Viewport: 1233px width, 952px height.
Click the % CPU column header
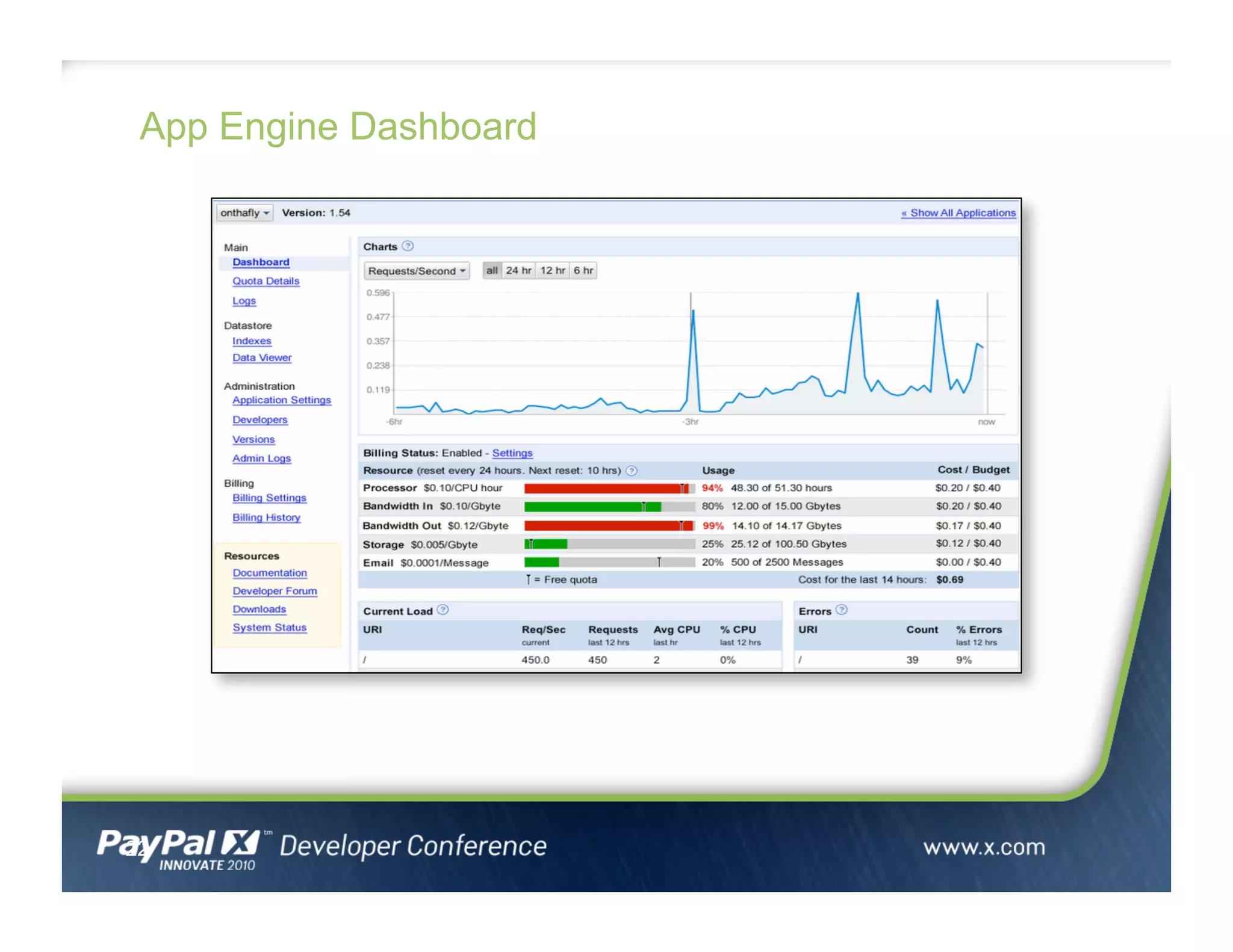coord(738,629)
